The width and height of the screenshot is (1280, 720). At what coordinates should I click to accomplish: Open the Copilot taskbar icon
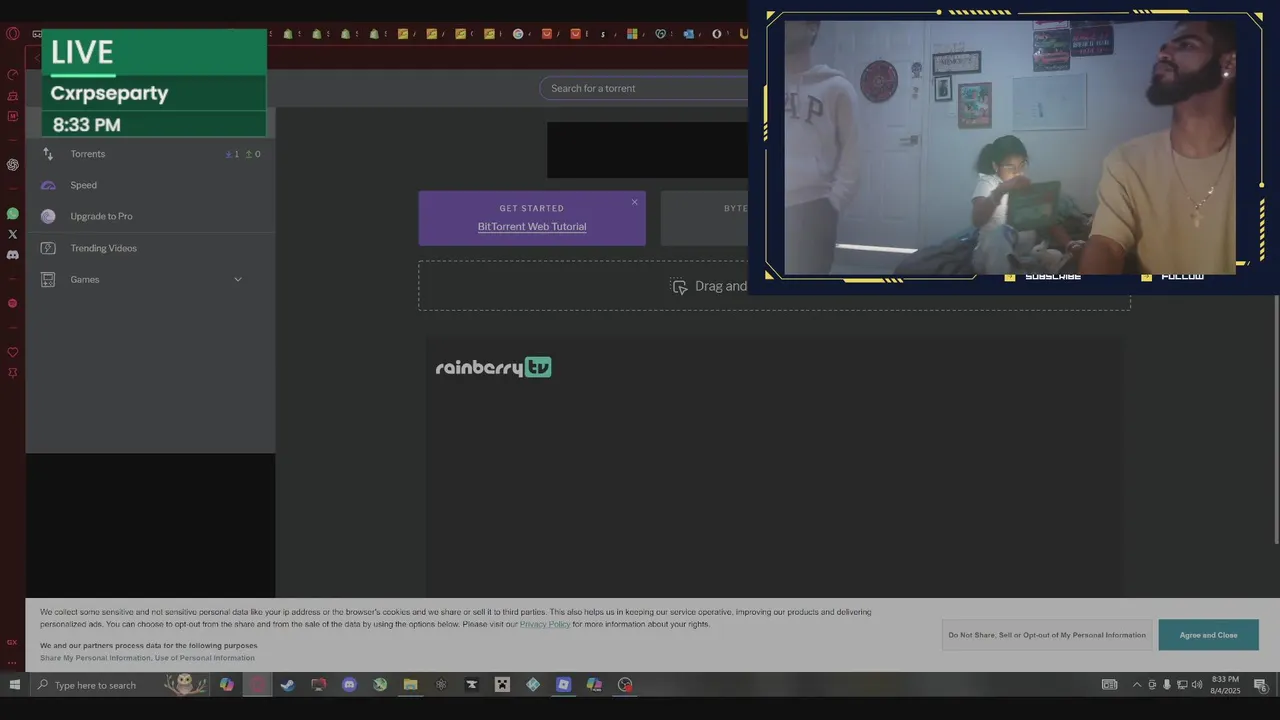(227, 685)
